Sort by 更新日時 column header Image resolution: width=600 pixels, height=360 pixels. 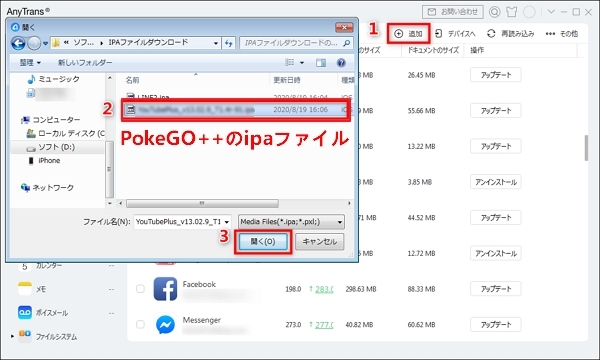pyautogui.click(x=287, y=80)
